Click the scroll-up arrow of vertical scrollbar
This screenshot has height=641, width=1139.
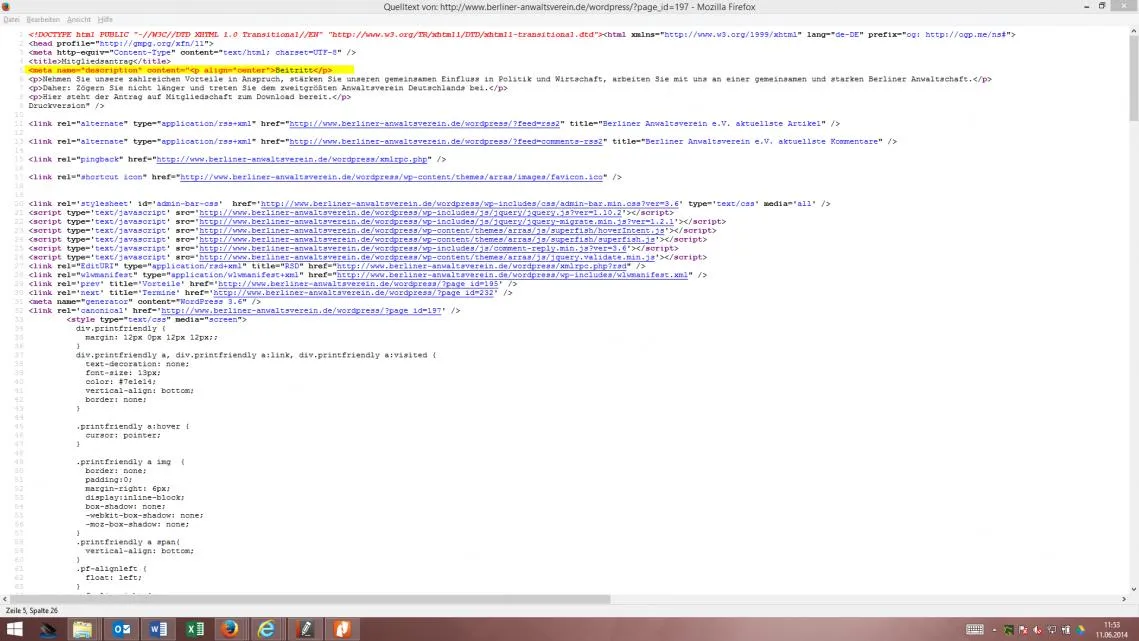(x=1133, y=31)
